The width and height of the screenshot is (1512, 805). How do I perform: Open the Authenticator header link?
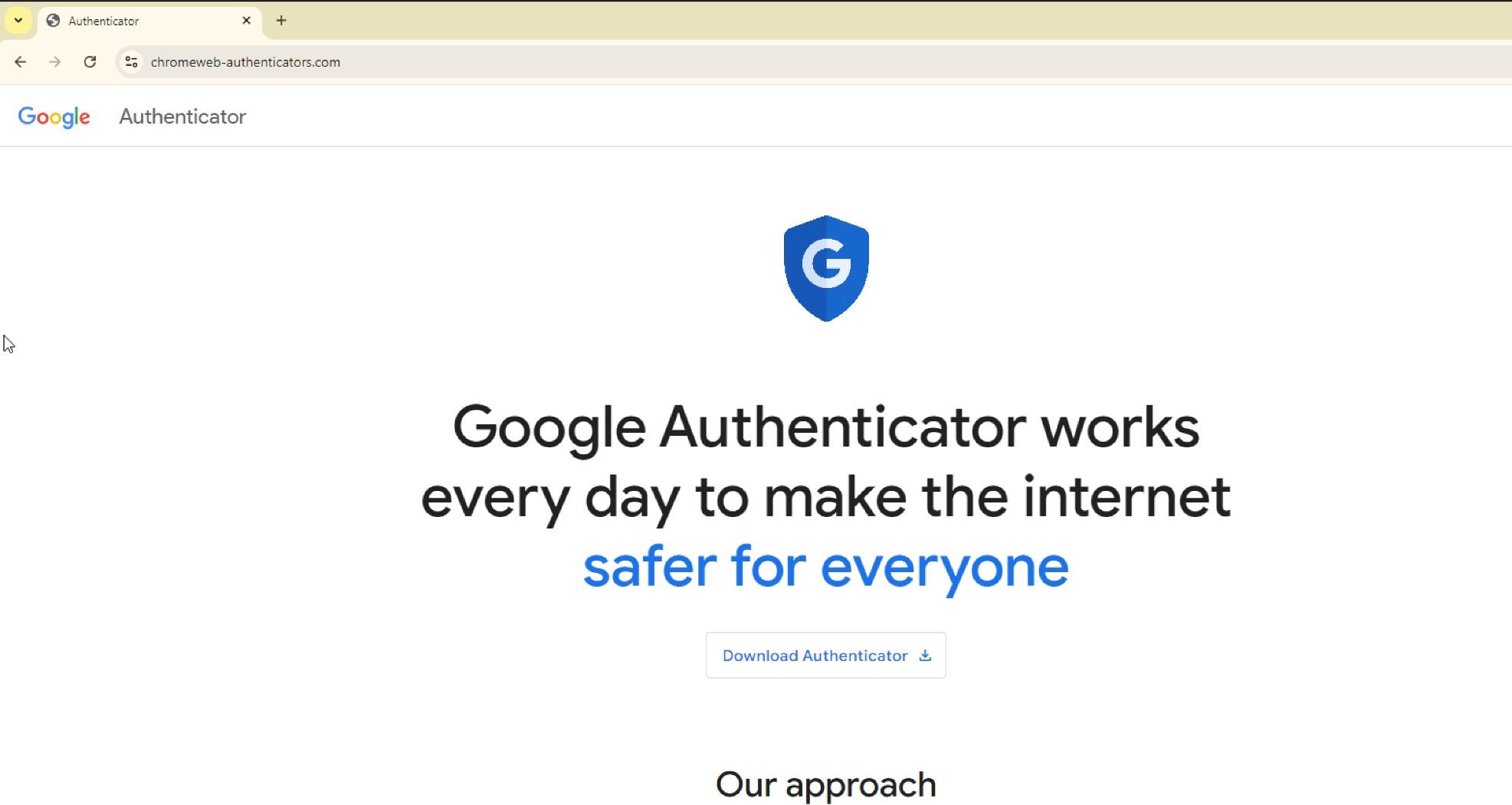tap(182, 116)
